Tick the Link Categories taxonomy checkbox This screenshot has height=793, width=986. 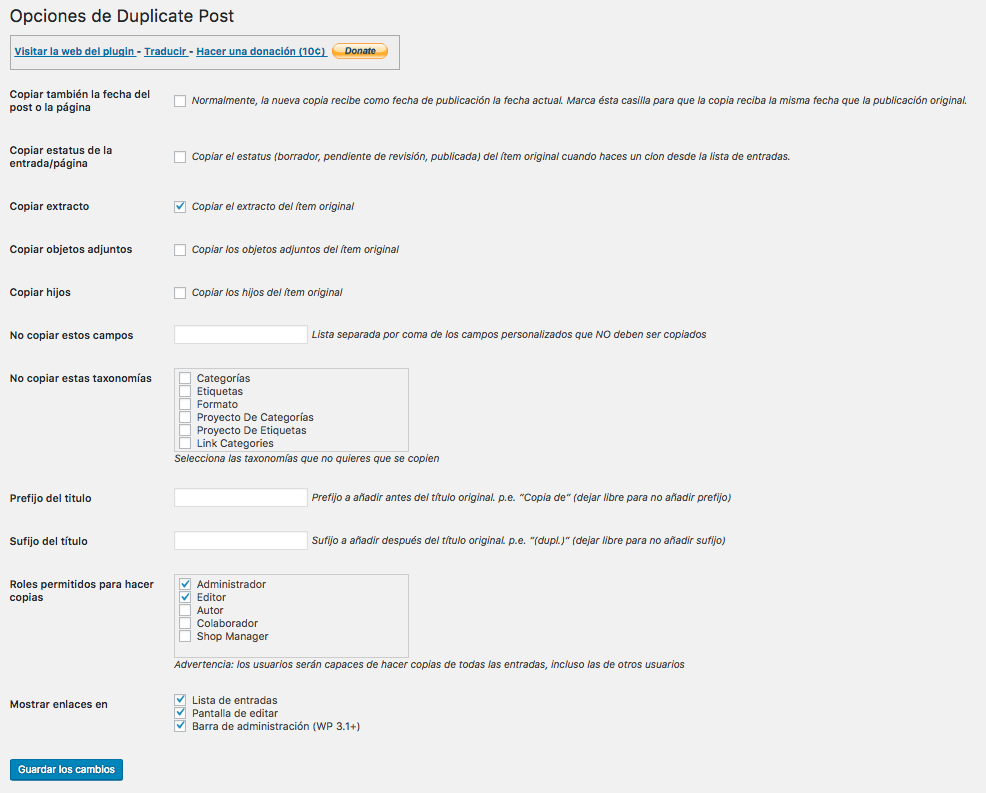(185, 443)
